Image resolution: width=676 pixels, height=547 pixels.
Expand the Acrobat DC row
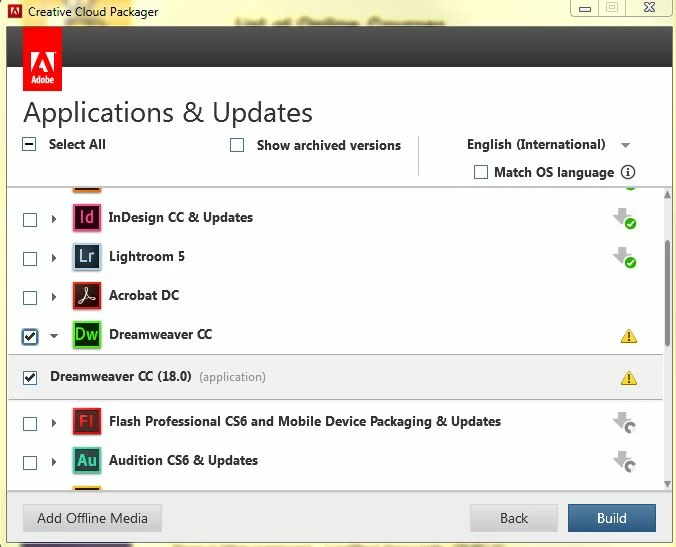(53, 297)
